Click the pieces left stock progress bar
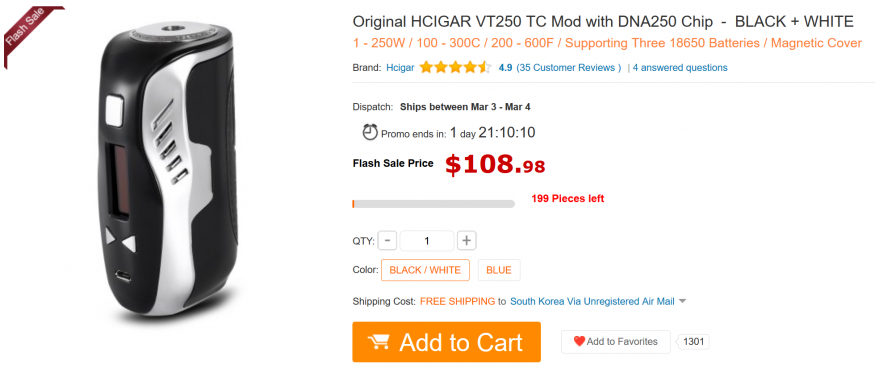875x373 pixels. pyautogui.click(x=433, y=204)
